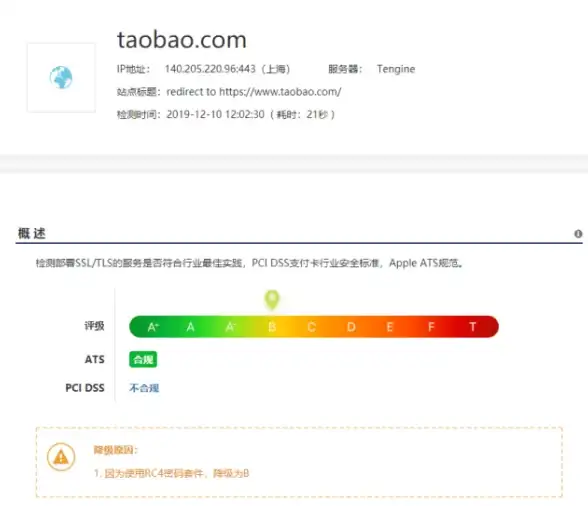Image resolution: width=588 pixels, height=506 pixels.
Task: Click the green map pin marker above B
Action: pos(272,299)
